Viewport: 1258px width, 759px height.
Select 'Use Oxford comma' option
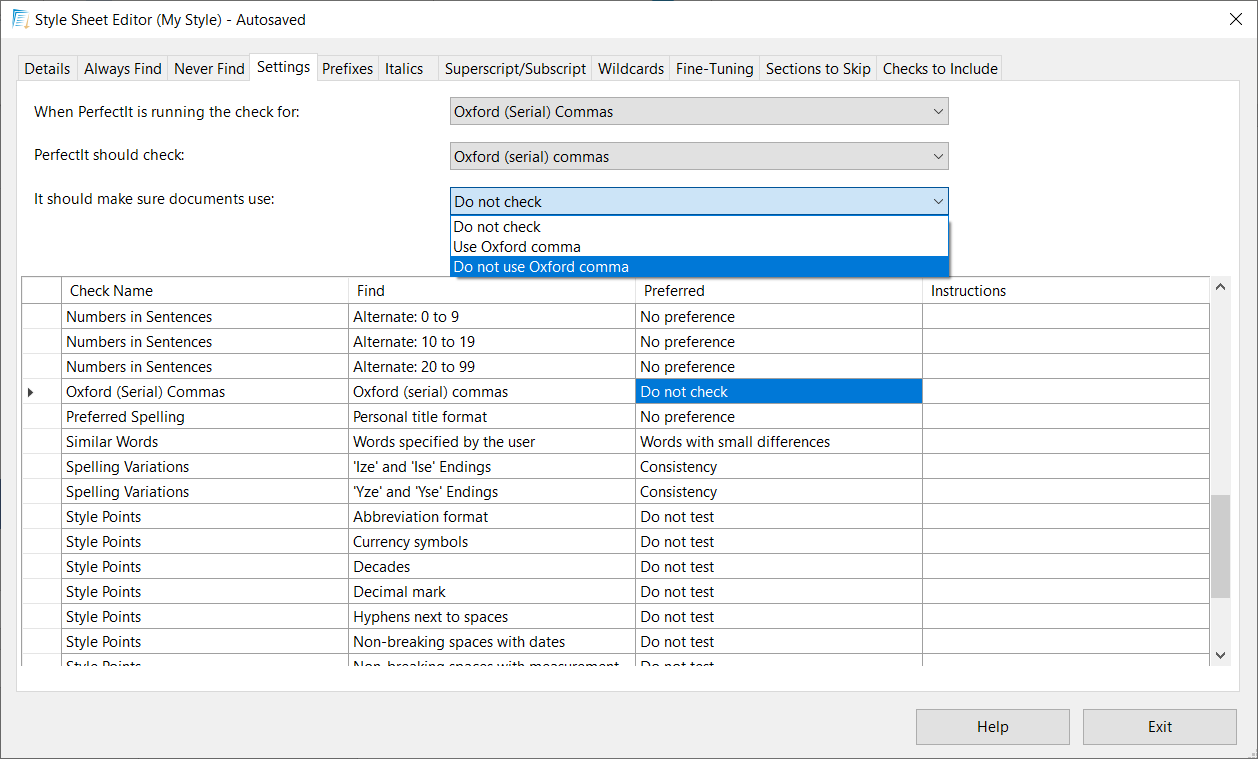pyautogui.click(x=517, y=247)
